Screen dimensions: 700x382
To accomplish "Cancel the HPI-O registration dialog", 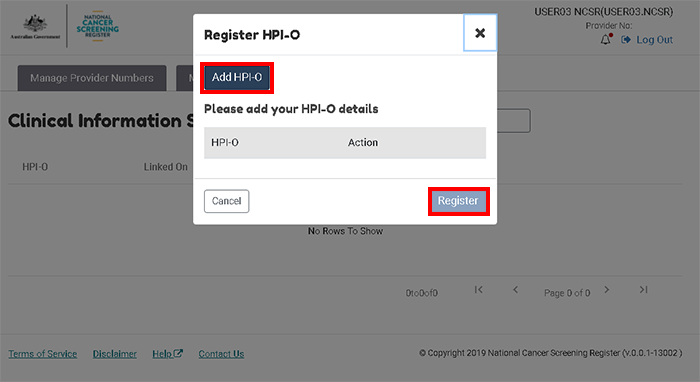I will [x=226, y=201].
